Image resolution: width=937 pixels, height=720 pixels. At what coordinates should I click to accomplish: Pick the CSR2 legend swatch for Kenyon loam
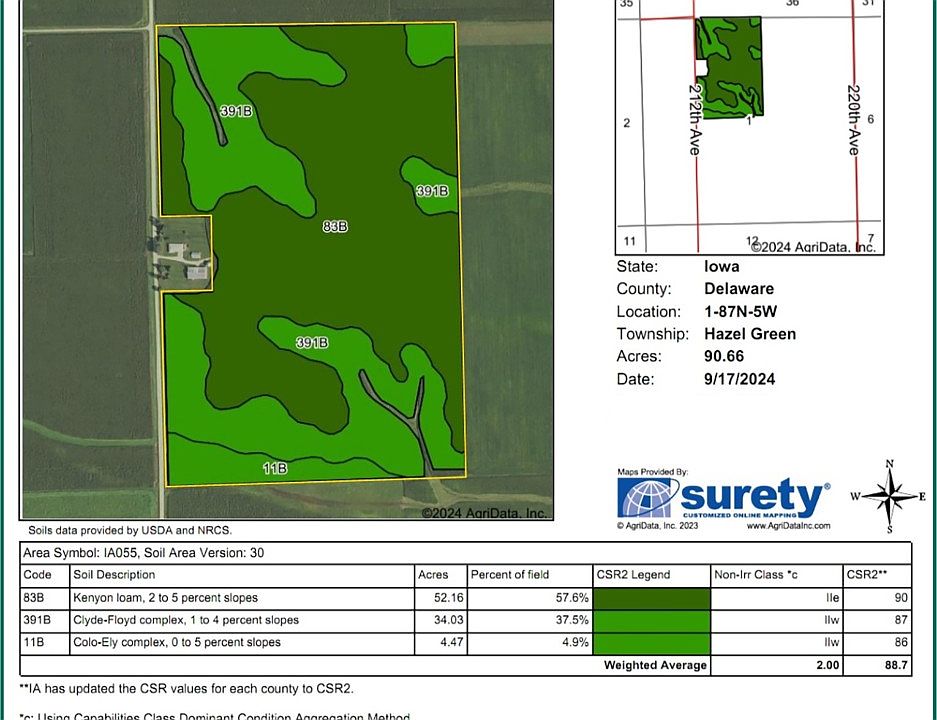pyautogui.click(x=657, y=598)
